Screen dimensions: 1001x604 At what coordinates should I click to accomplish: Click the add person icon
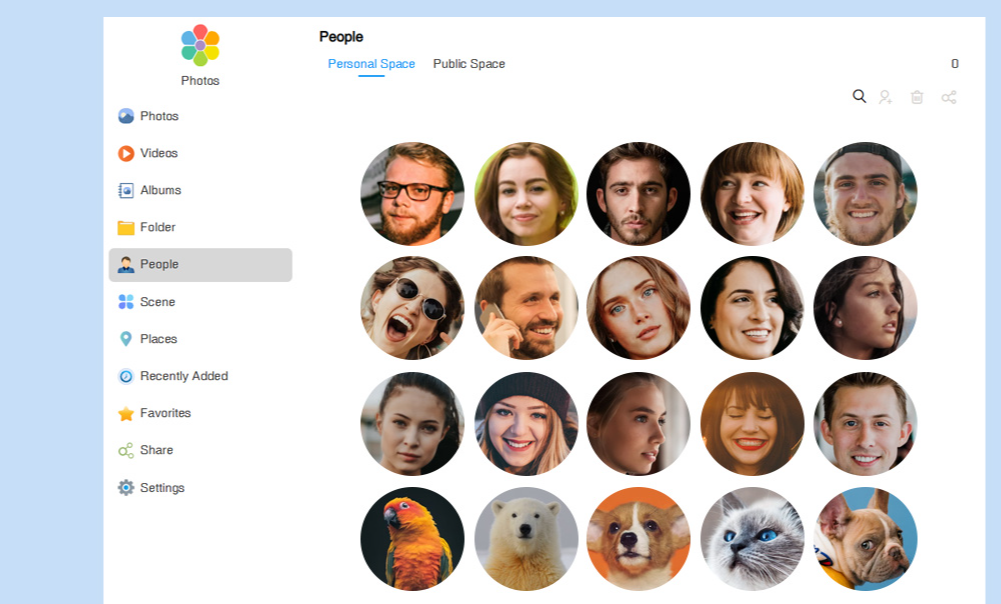[x=885, y=97]
